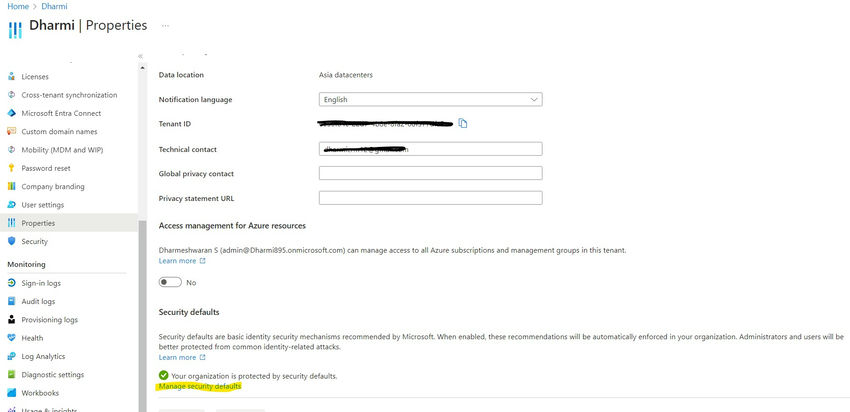Click the Custom domain names icon
The height and width of the screenshot is (412, 850).
coord(11,132)
